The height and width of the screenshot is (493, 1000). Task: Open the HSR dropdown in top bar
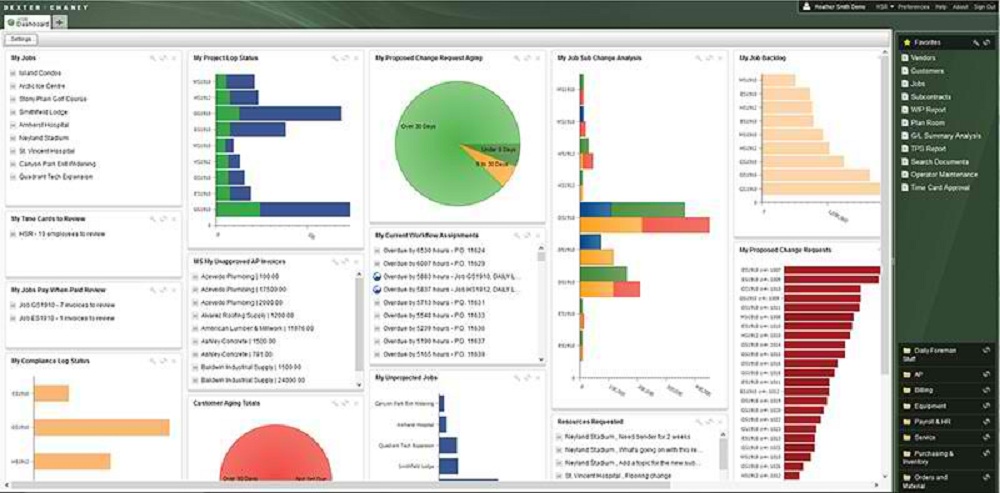[883, 7]
